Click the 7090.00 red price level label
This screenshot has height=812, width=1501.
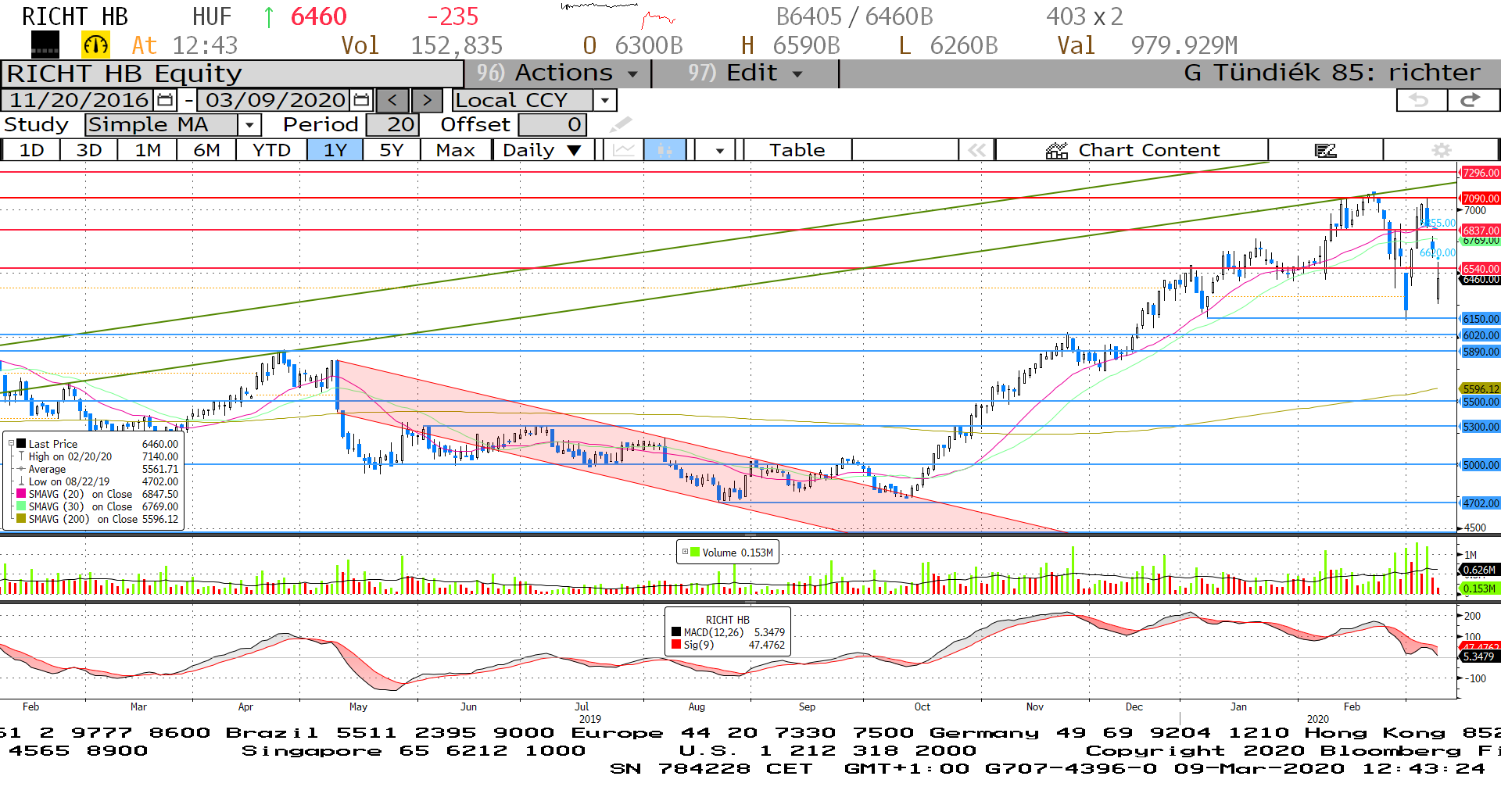tap(1481, 199)
